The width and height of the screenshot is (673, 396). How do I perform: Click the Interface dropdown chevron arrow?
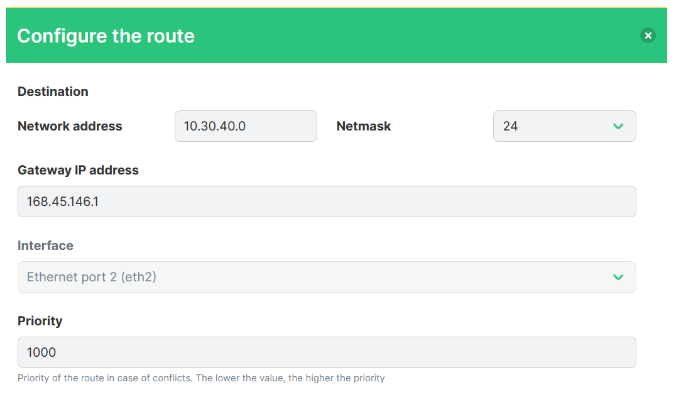pyautogui.click(x=618, y=277)
